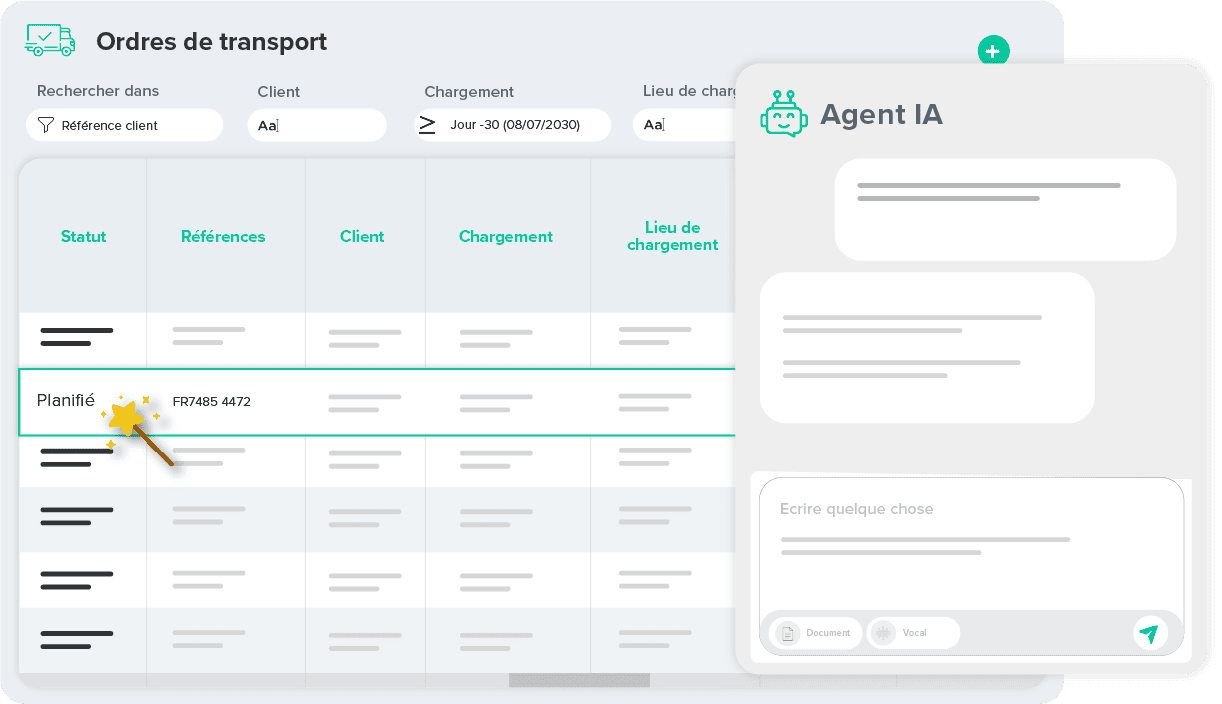Click inside the Client search field
The image size is (1222, 704).
(x=317, y=125)
